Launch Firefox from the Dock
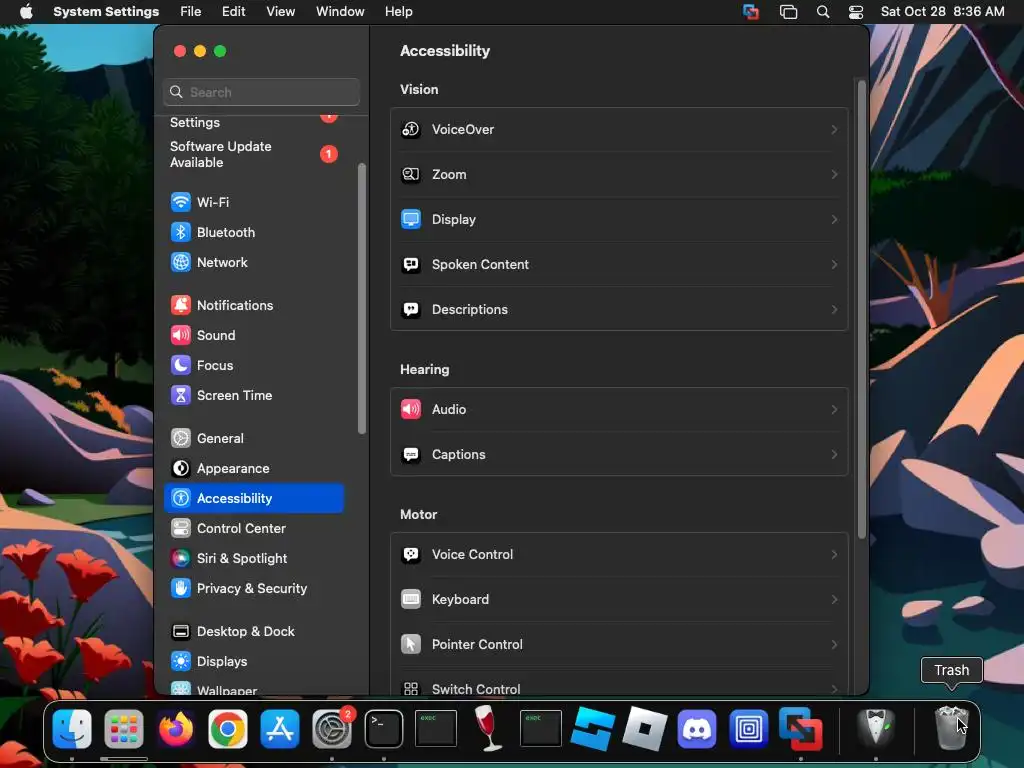This screenshot has height=768, width=1024. pos(176,729)
